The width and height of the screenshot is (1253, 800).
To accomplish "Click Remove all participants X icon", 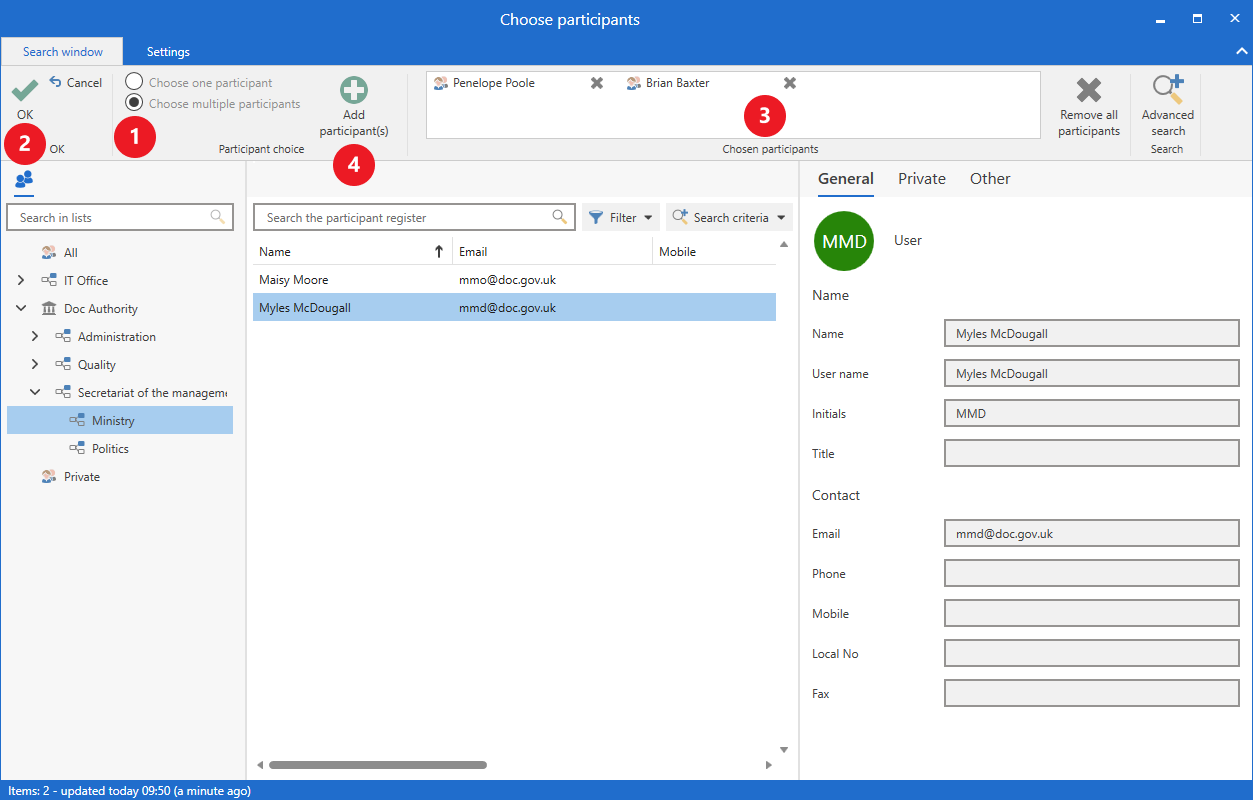I will (x=1088, y=91).
